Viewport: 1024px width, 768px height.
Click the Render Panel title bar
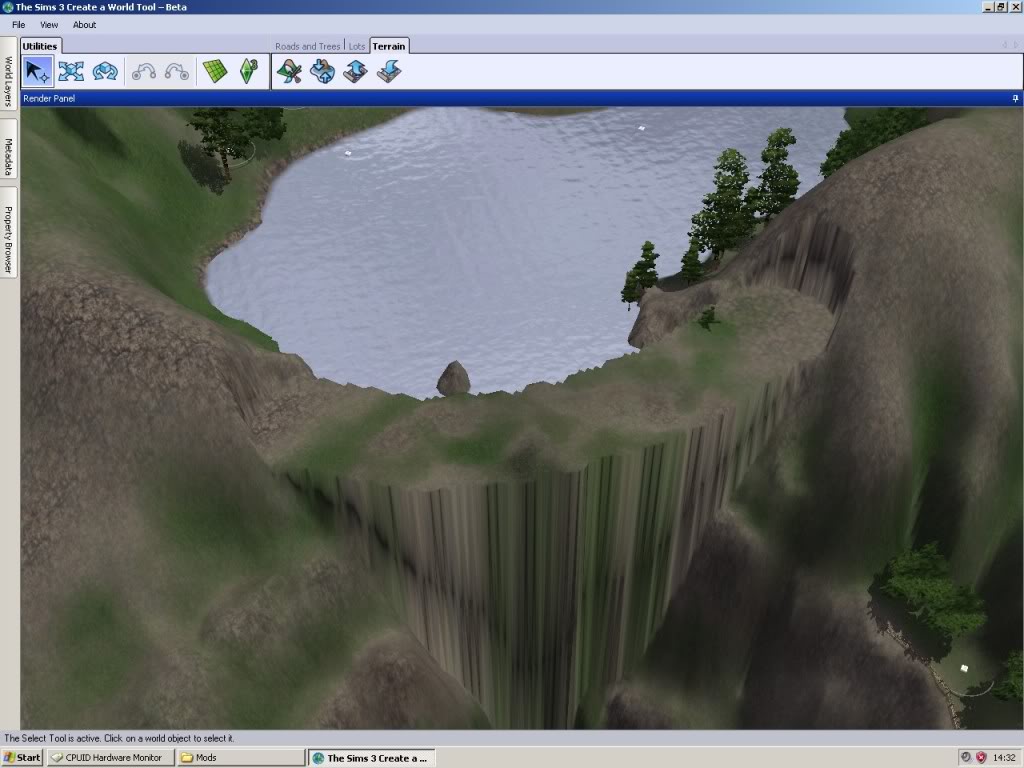point(522,99)
